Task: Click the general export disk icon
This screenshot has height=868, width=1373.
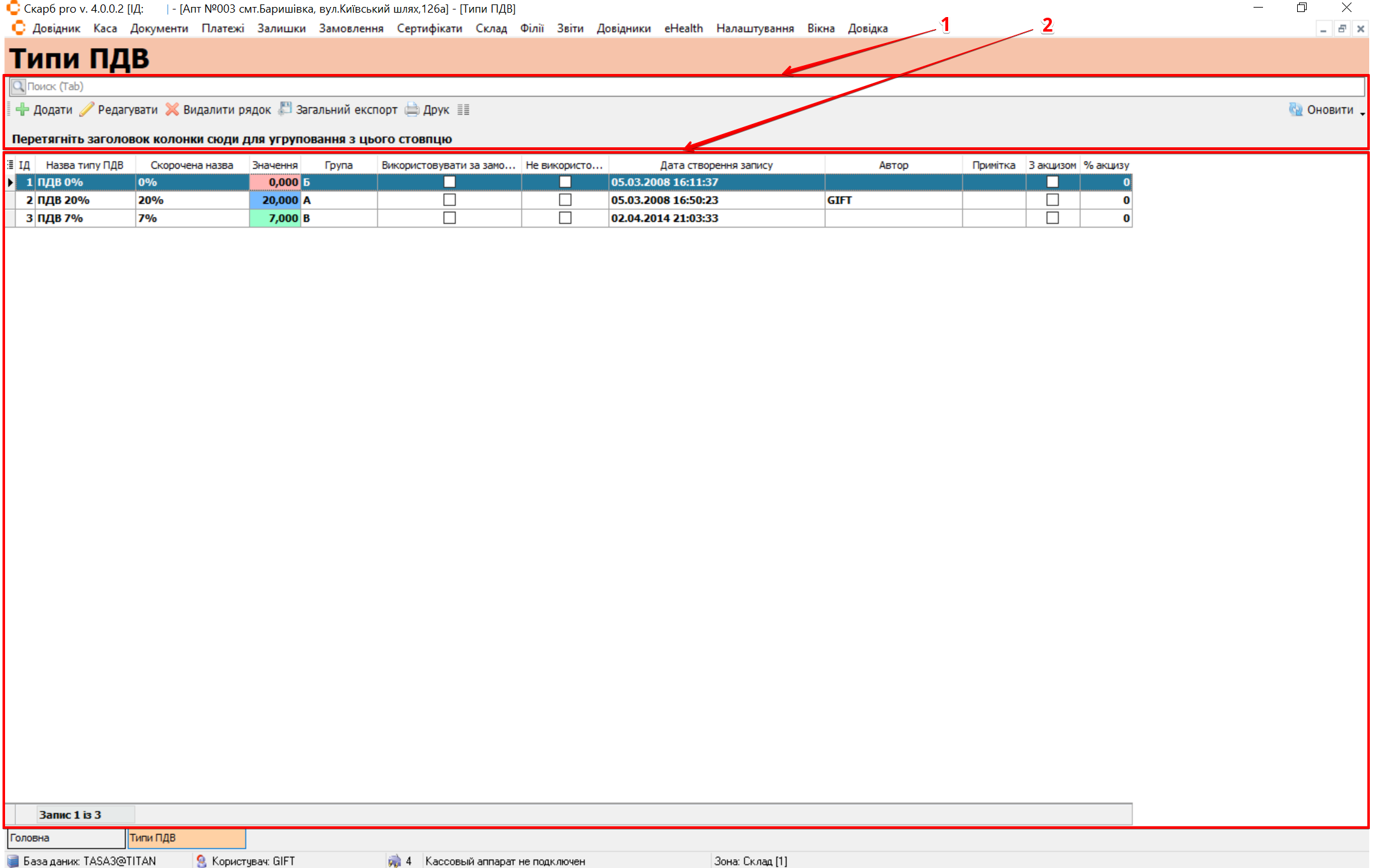Action: [x=285, y=109]
